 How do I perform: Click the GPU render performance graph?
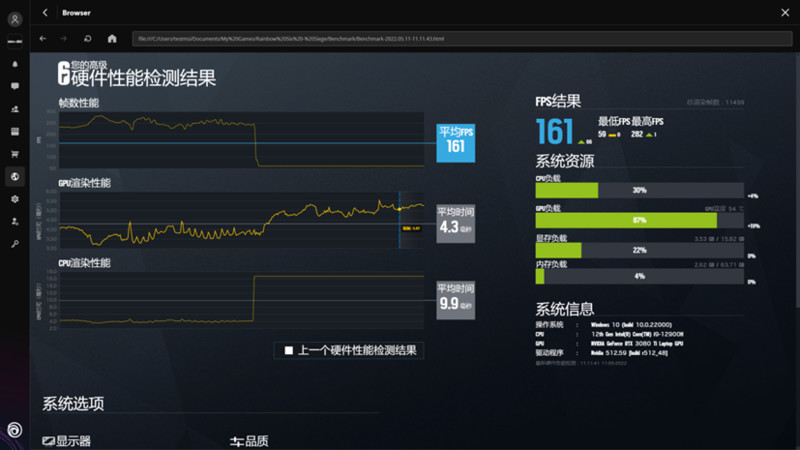pos(241,220)
